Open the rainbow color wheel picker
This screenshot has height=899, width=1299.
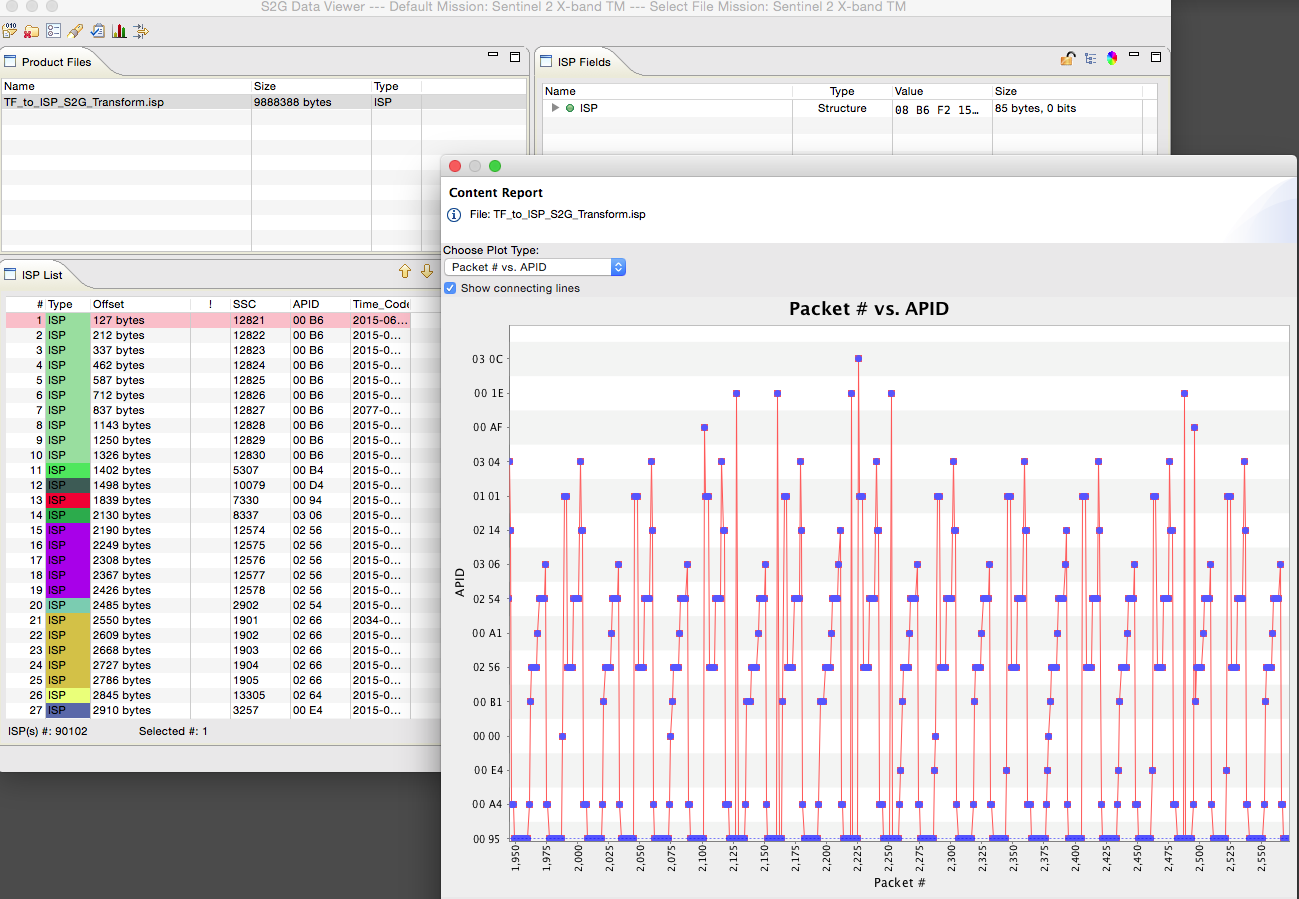click(1111, 59)
